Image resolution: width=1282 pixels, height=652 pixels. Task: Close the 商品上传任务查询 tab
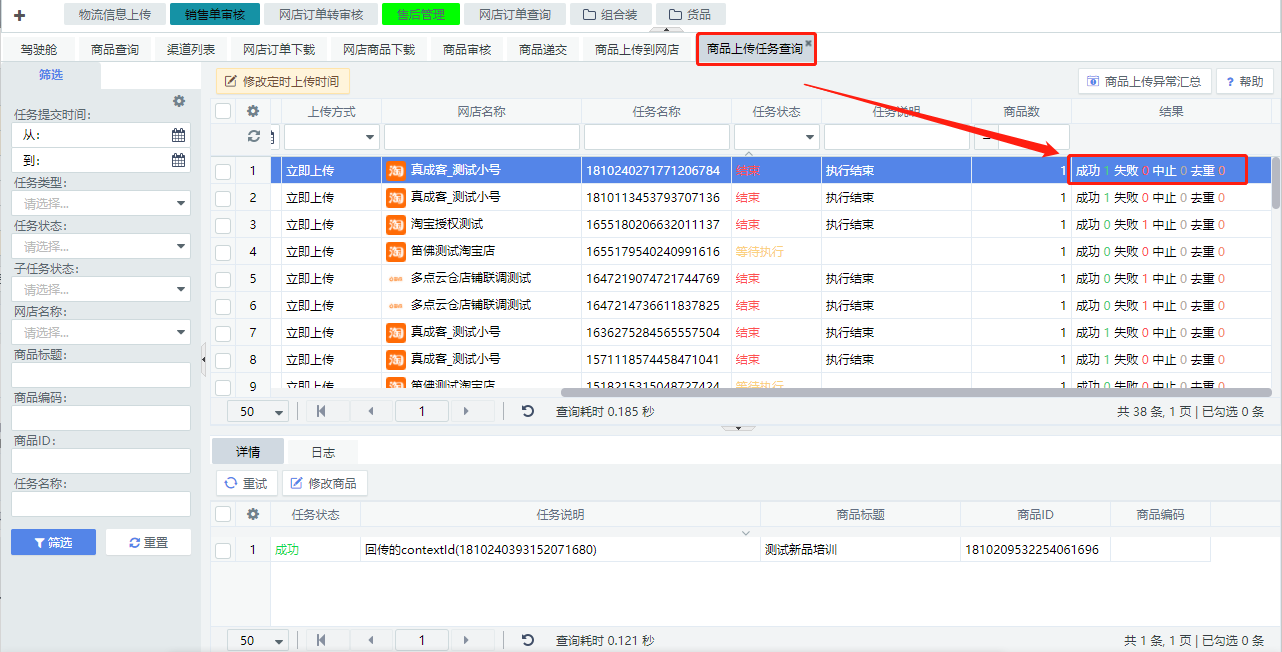(x=808, y=42)
